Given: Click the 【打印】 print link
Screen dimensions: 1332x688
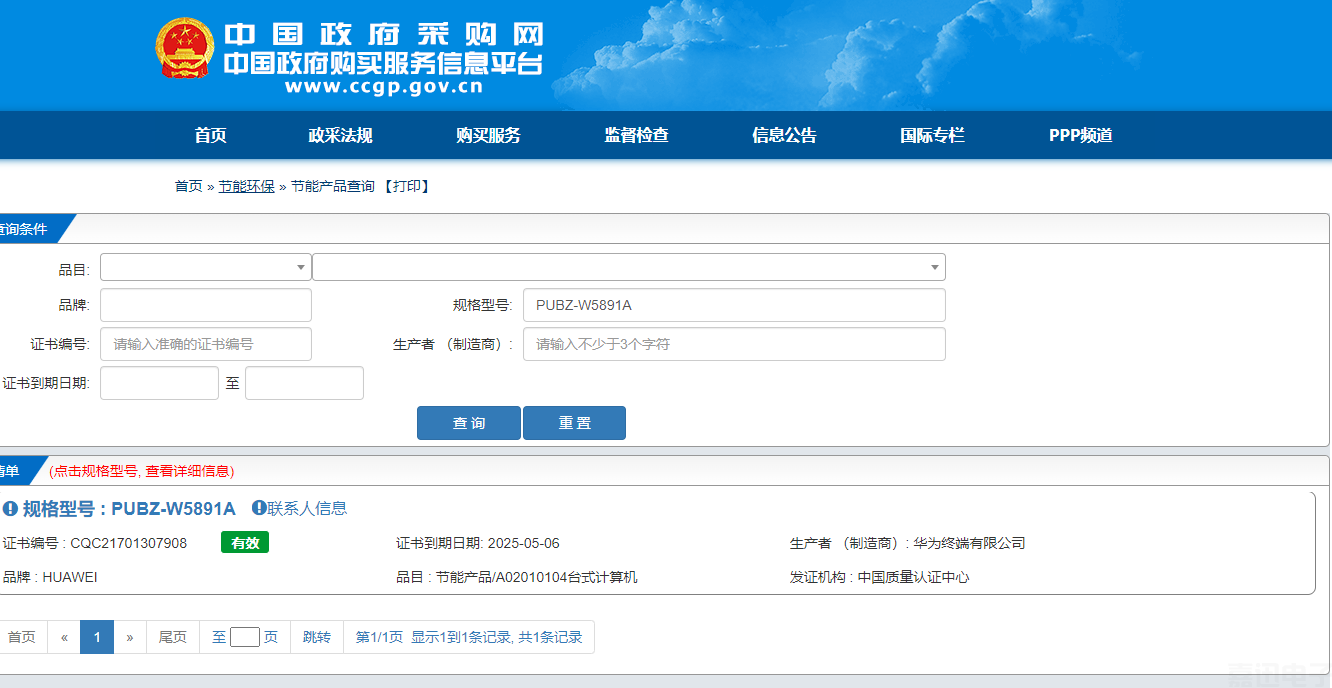Looking at the screenshot, I should pos(407,186).
